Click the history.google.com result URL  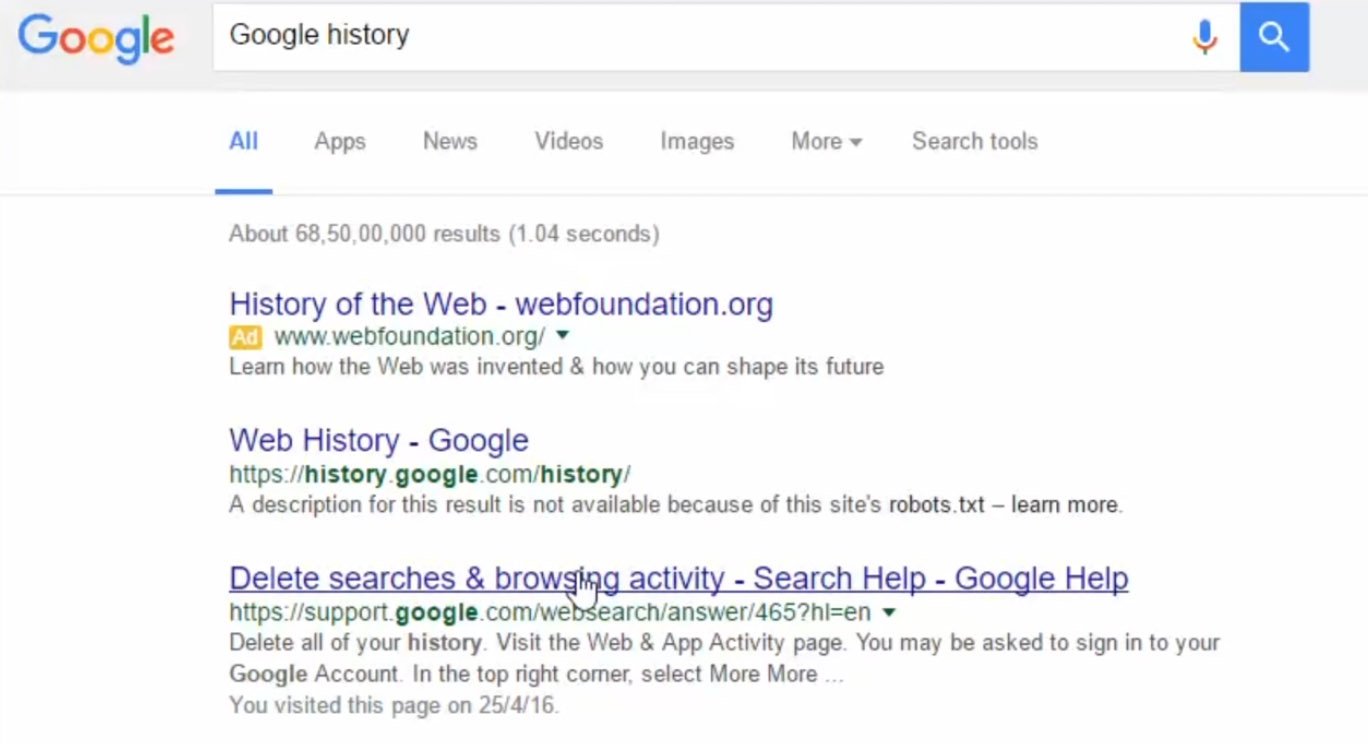click(x=430, y=474)
